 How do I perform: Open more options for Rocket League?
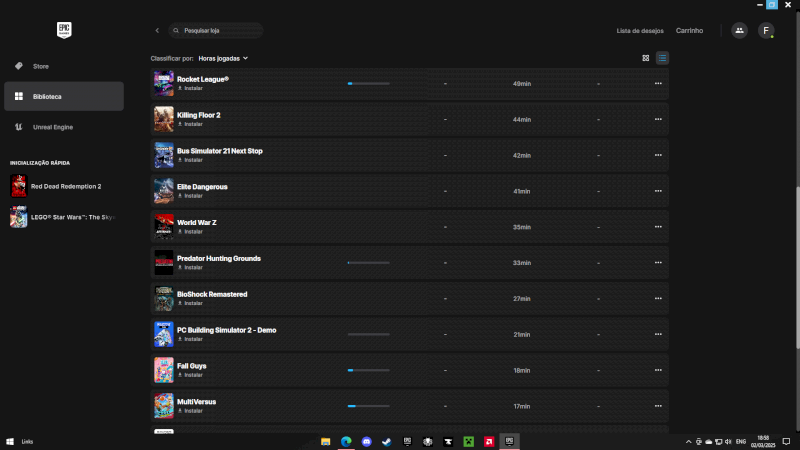coord(657,83)
